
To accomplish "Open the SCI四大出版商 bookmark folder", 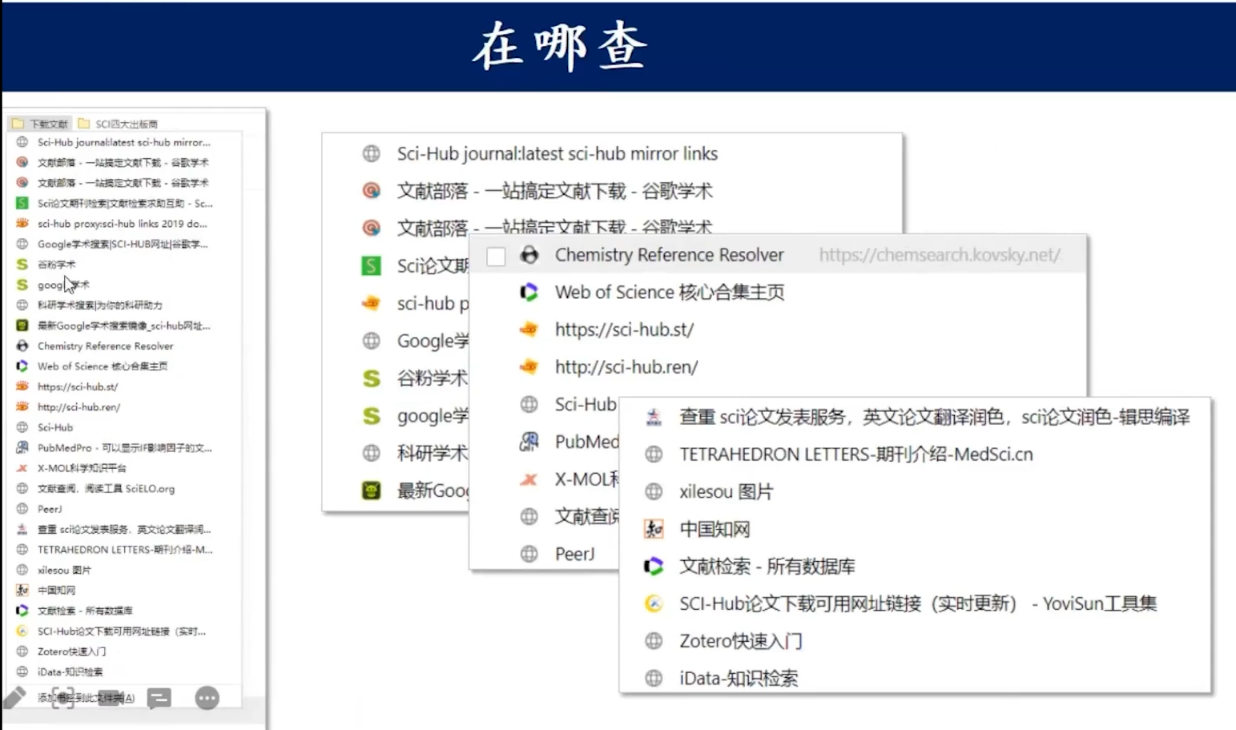I will click(x=118, y=124).
